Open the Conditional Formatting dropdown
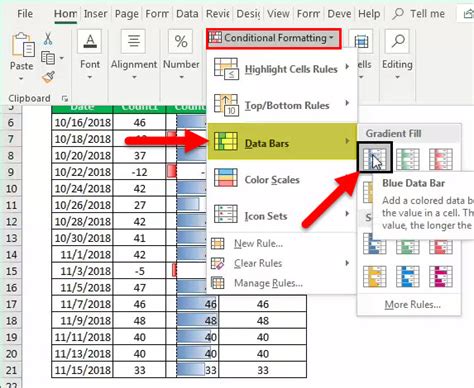This screenshot has width=474, height=388. (273, 38)
